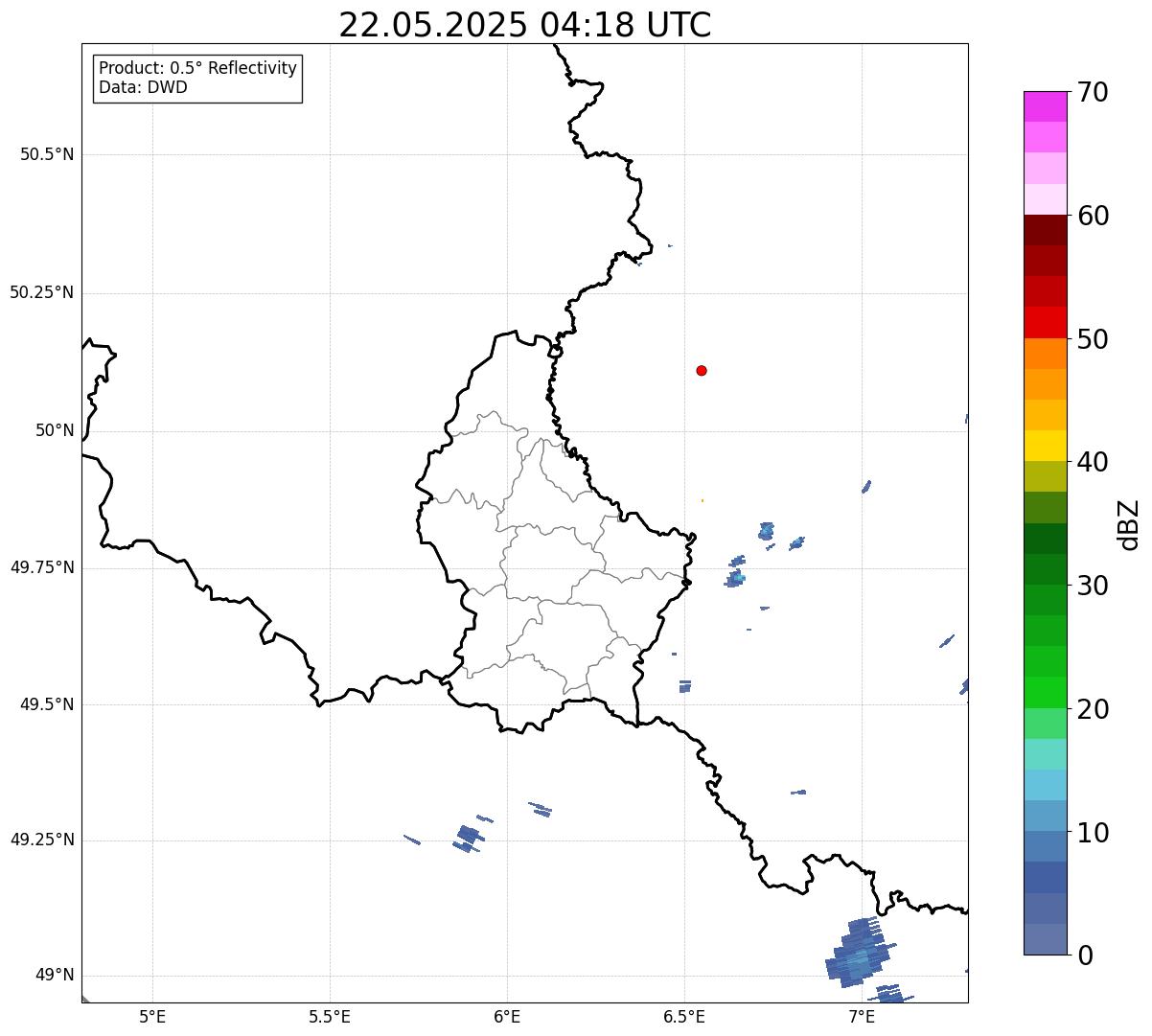
Task: Click the latitude label "49.5°N"
Action: click(x=47, y=704)
